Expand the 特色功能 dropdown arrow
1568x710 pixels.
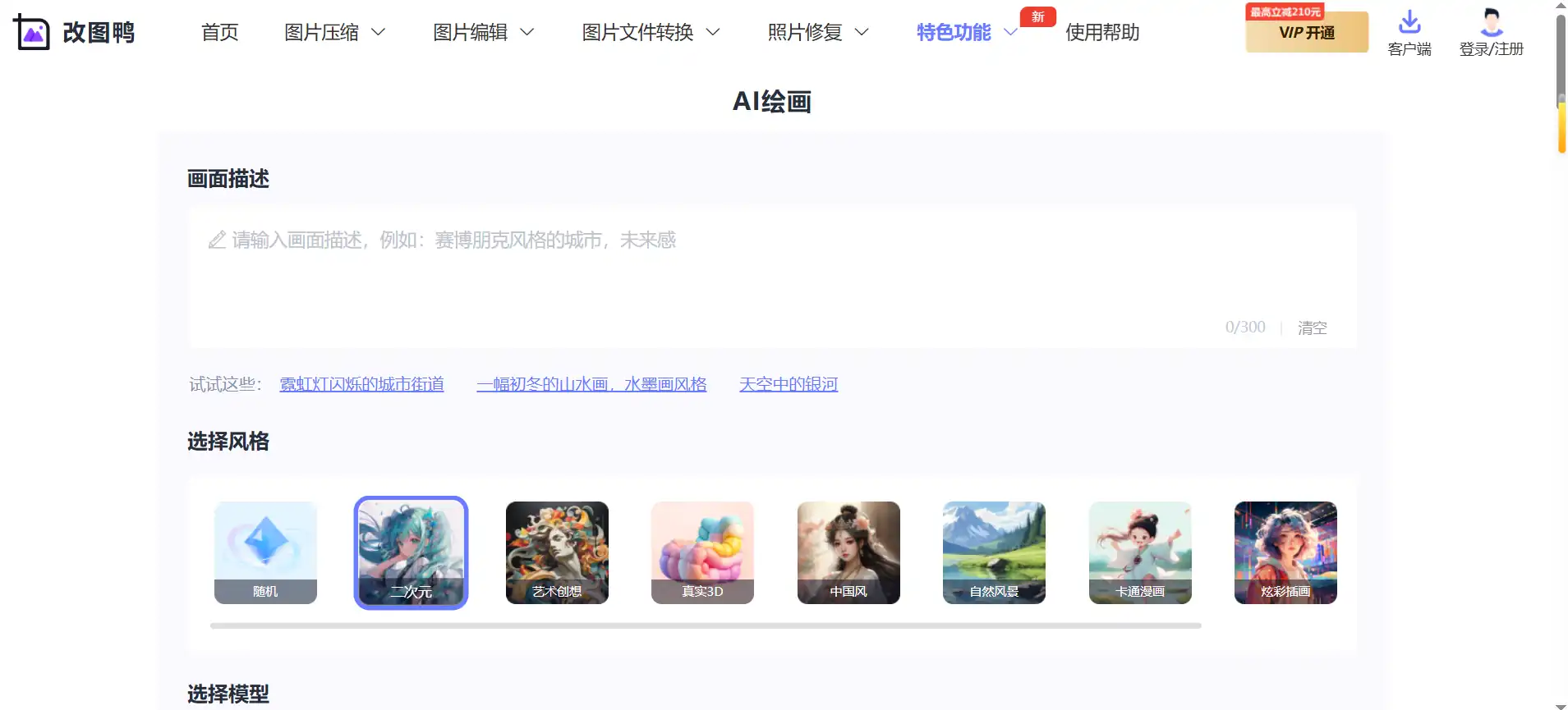(1010, 32)
